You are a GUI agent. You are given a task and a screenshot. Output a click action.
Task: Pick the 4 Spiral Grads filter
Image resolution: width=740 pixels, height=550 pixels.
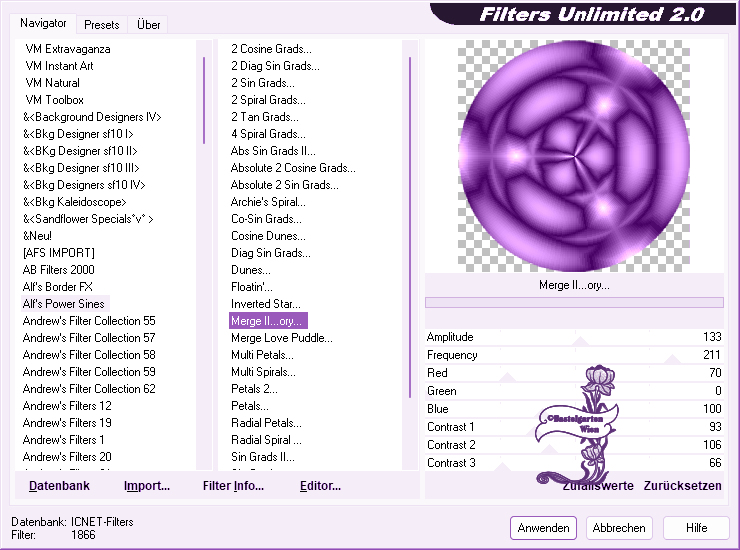(x=268, y=134)
